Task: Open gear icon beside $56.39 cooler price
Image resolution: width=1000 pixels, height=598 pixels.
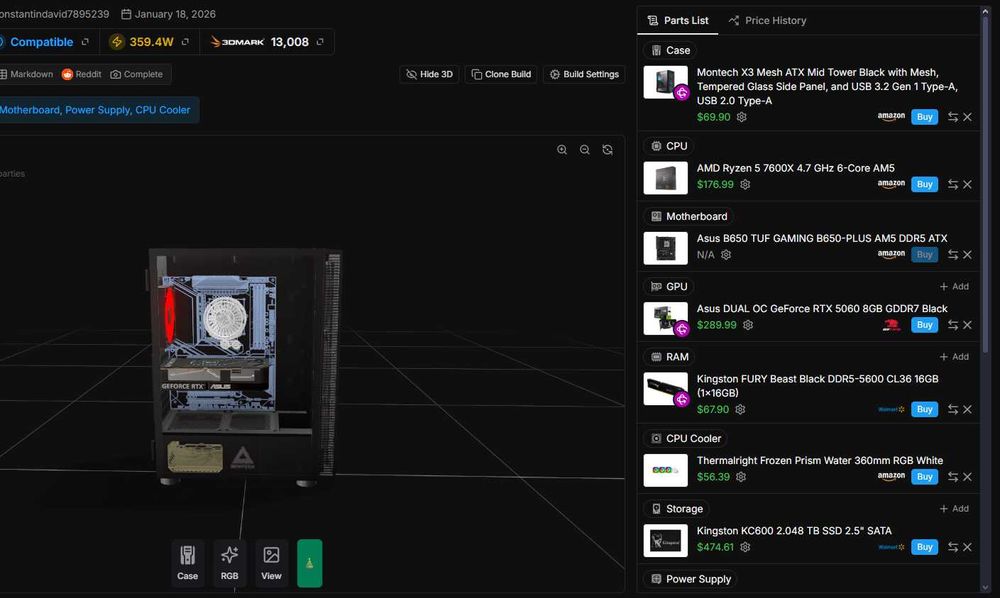Action: (740, 477)
